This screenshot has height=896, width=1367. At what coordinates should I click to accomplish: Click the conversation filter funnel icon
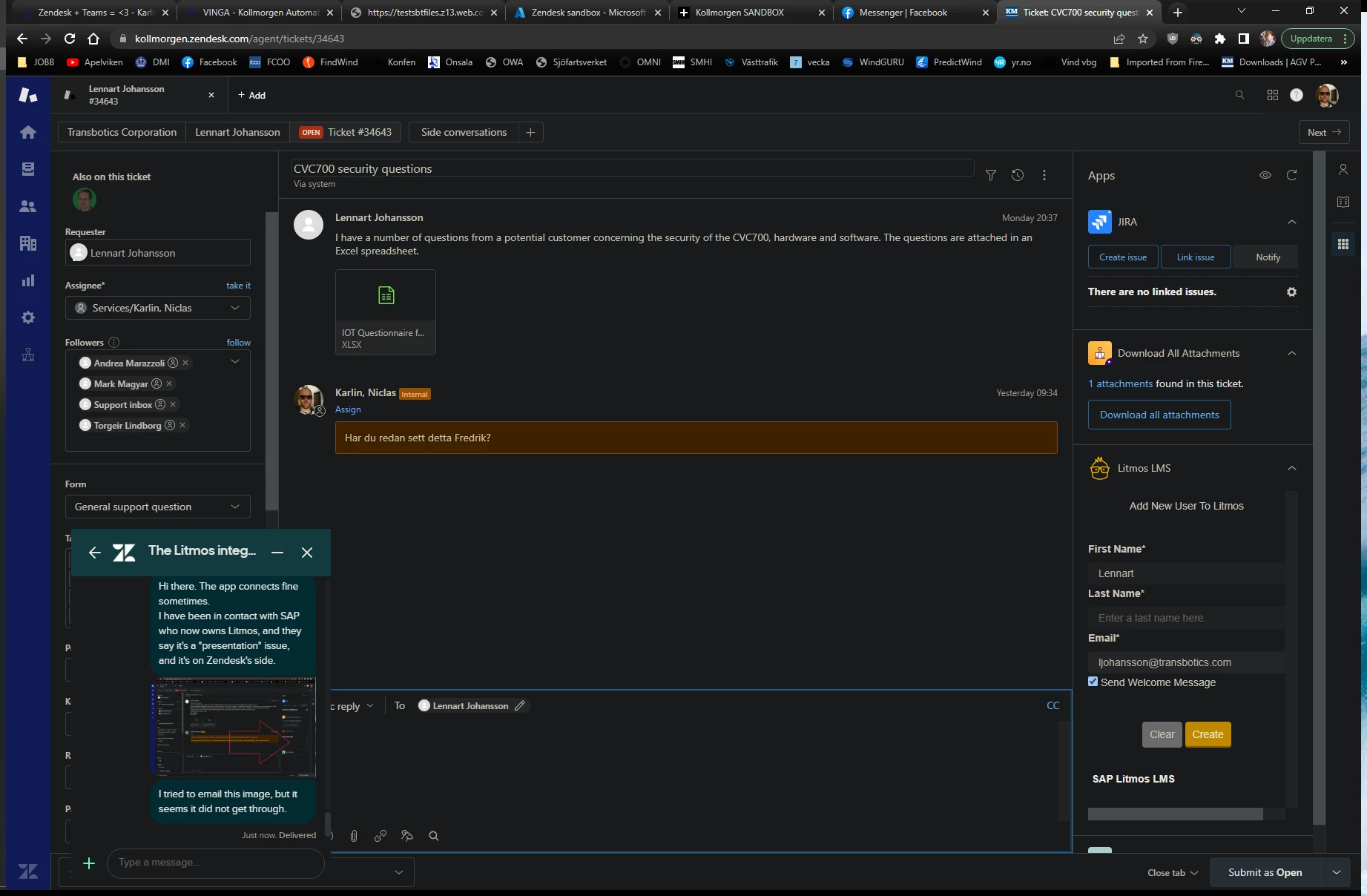point(990,175)
